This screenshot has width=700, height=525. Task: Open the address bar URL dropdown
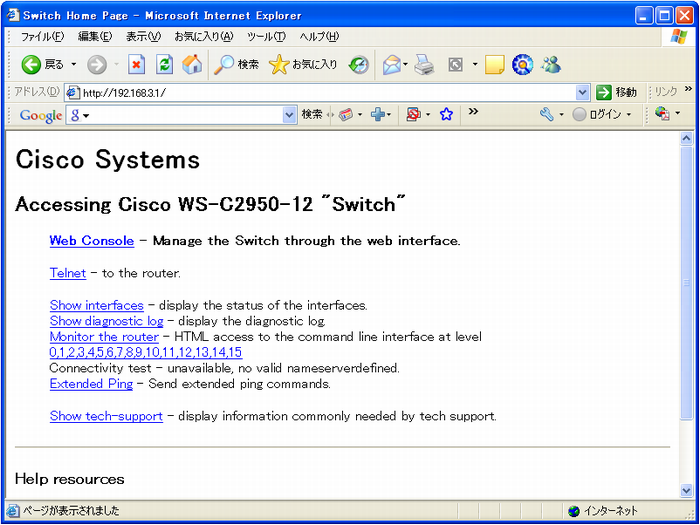click(582, 92)
